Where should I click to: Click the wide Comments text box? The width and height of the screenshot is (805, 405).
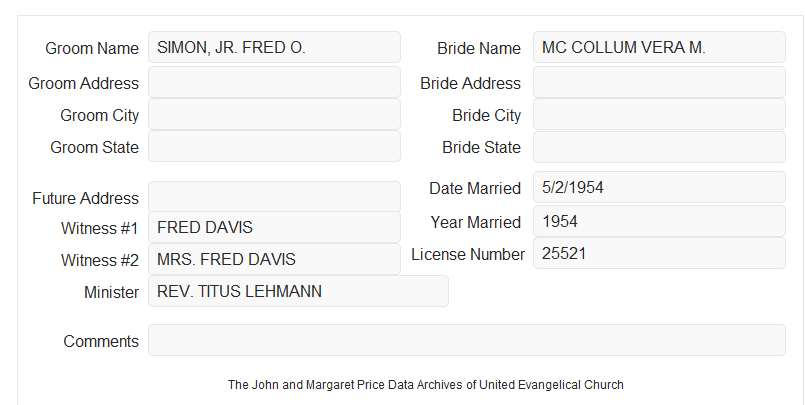[467, 340]
